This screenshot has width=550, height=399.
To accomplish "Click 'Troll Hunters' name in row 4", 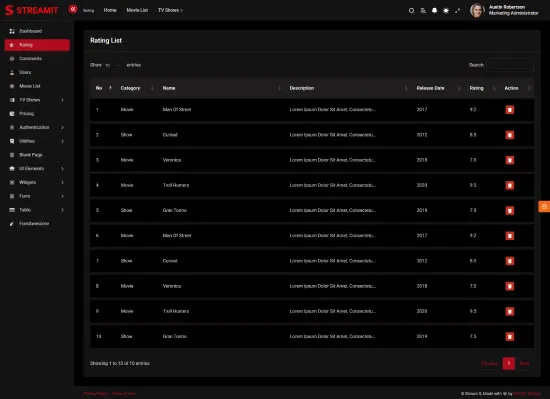I will [176, 185].
